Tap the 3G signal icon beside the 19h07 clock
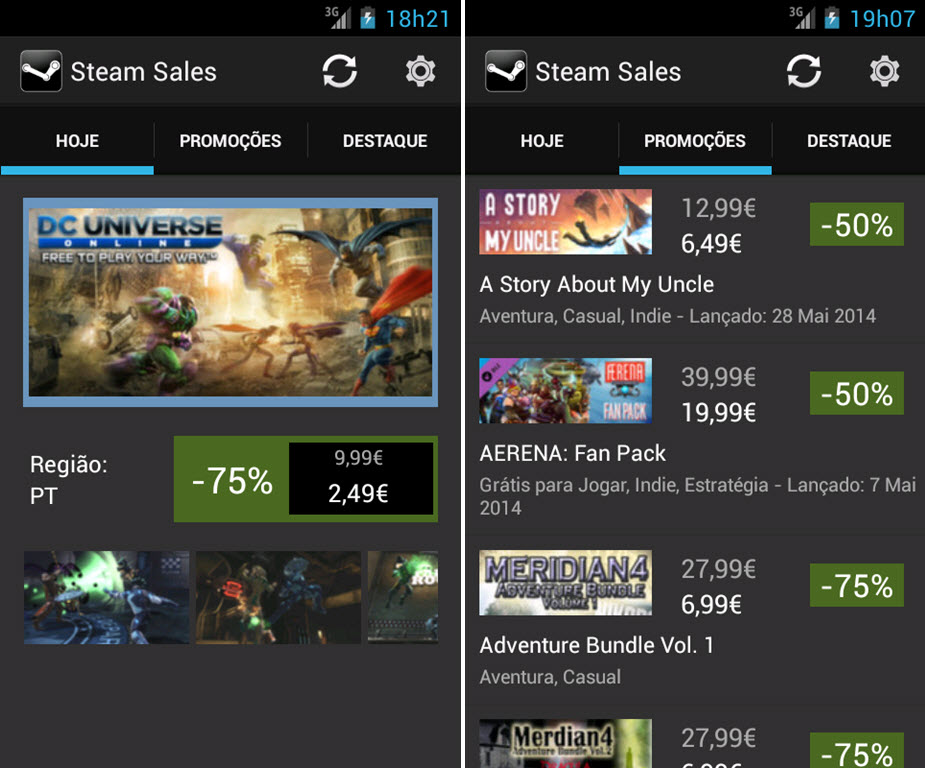This screenshot has width=925, height=768. [802, 18]
